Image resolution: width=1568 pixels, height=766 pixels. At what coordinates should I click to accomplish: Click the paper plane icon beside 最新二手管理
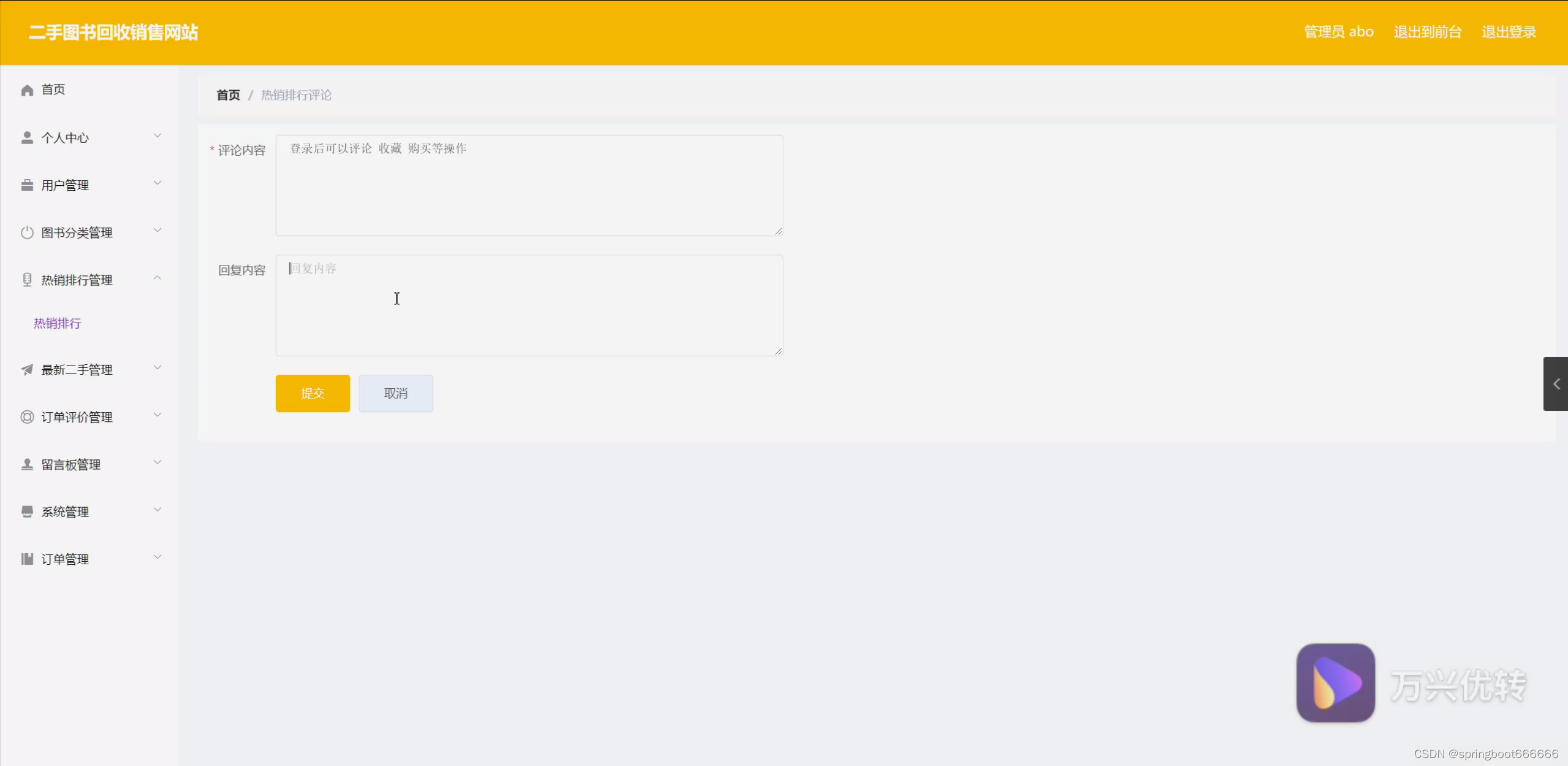point(27,369)
